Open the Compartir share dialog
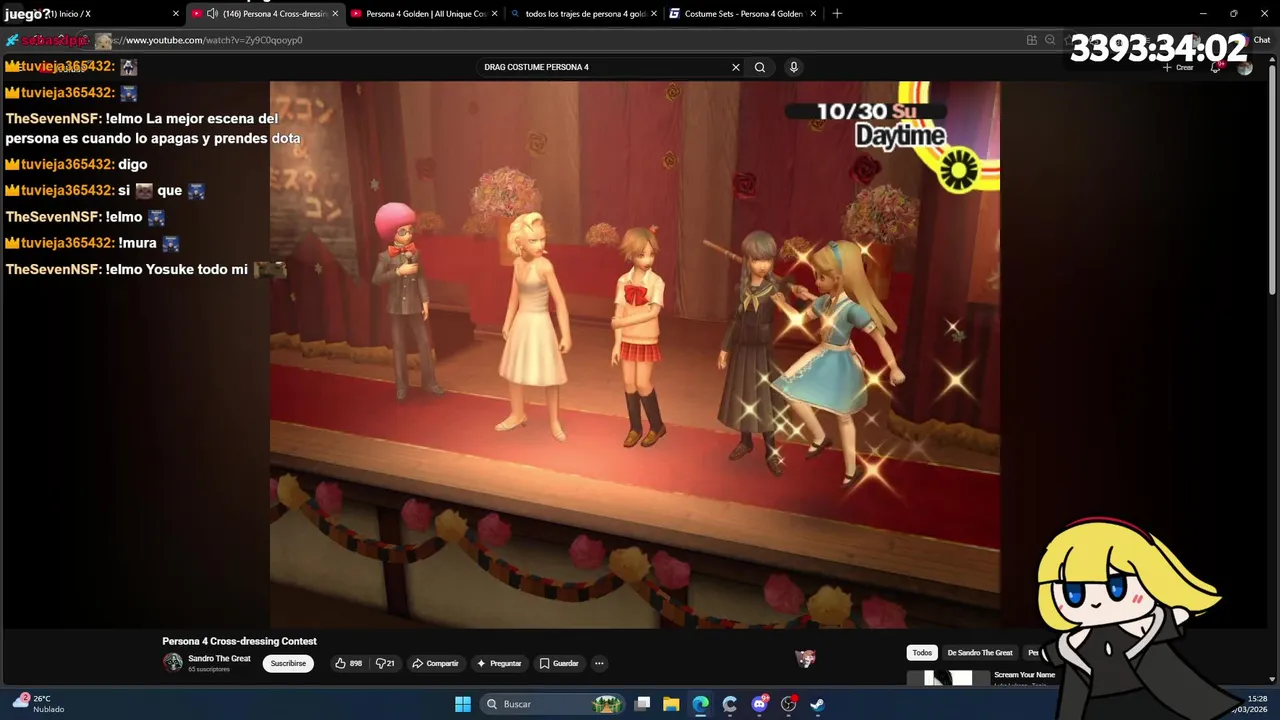1280x720 pixels. tap(435, 663)
